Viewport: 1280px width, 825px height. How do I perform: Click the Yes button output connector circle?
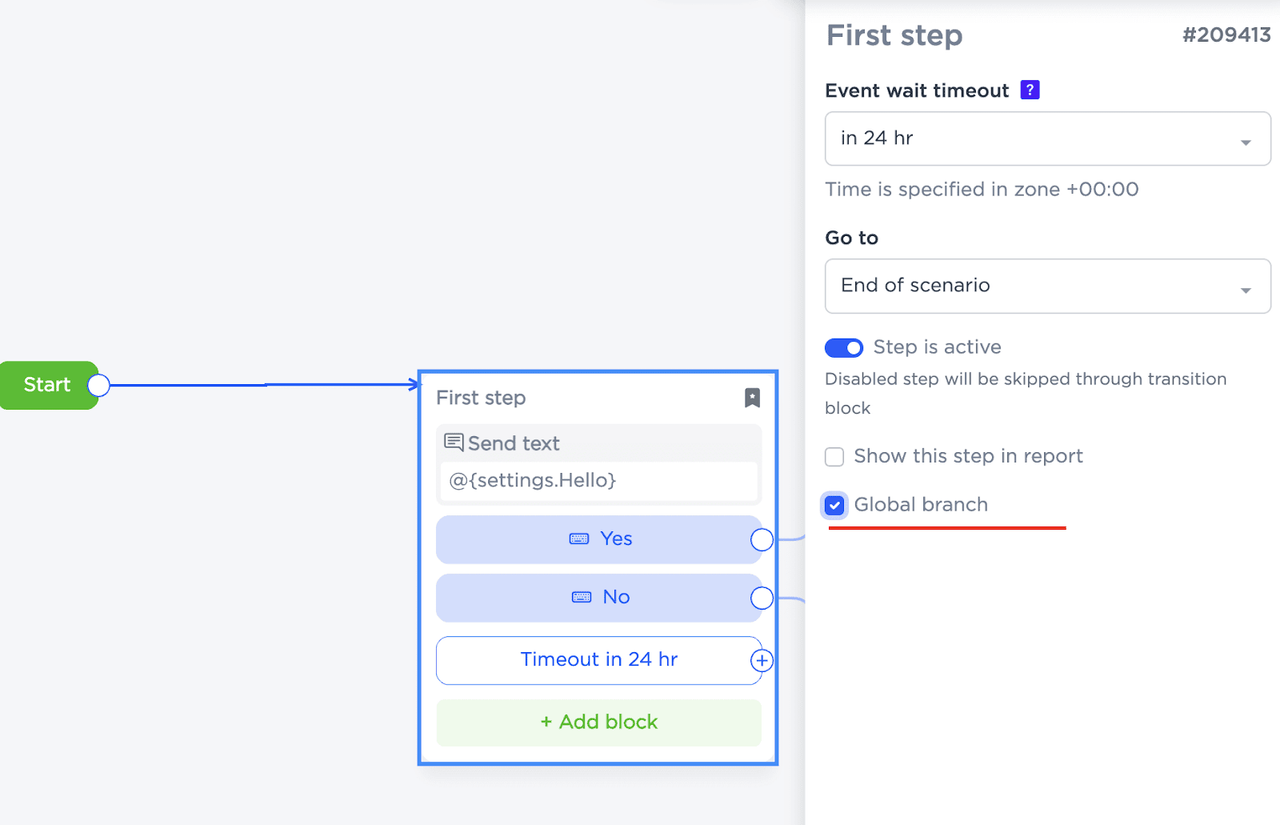coord(762,540)
